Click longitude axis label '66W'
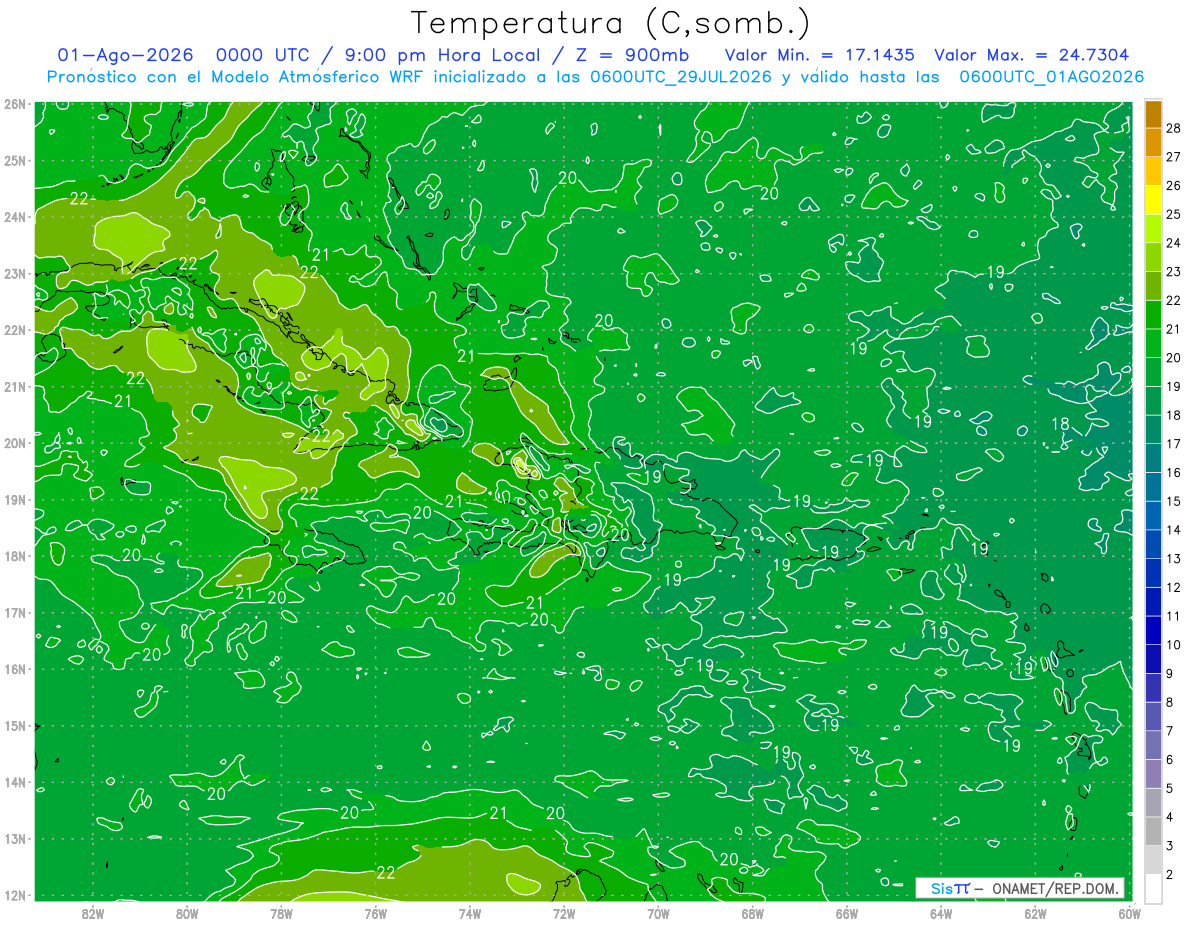 pos(846,913)
